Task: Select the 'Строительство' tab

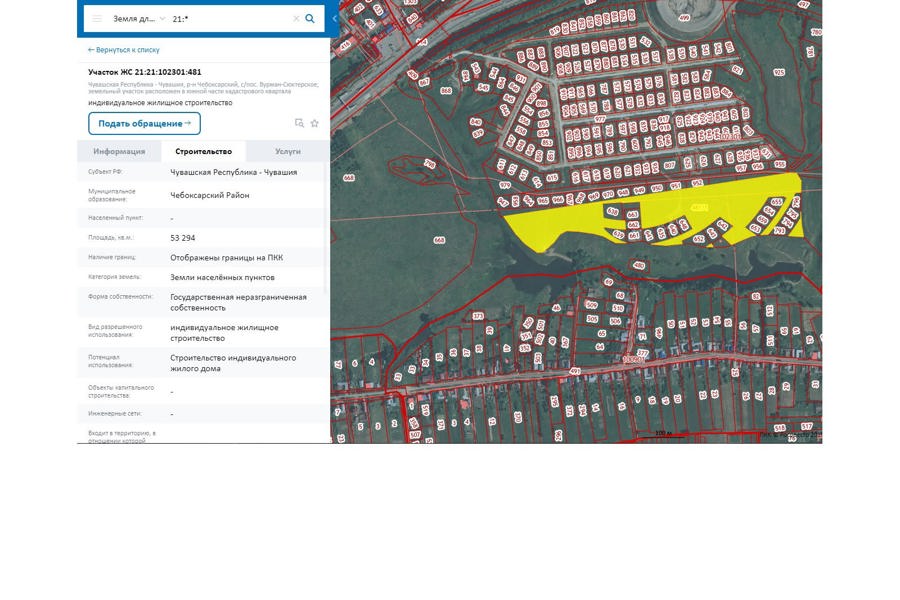Action: coord(204,152)
